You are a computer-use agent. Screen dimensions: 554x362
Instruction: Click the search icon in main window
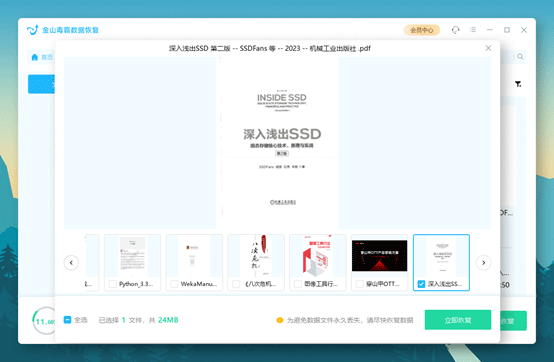[520, 57]
